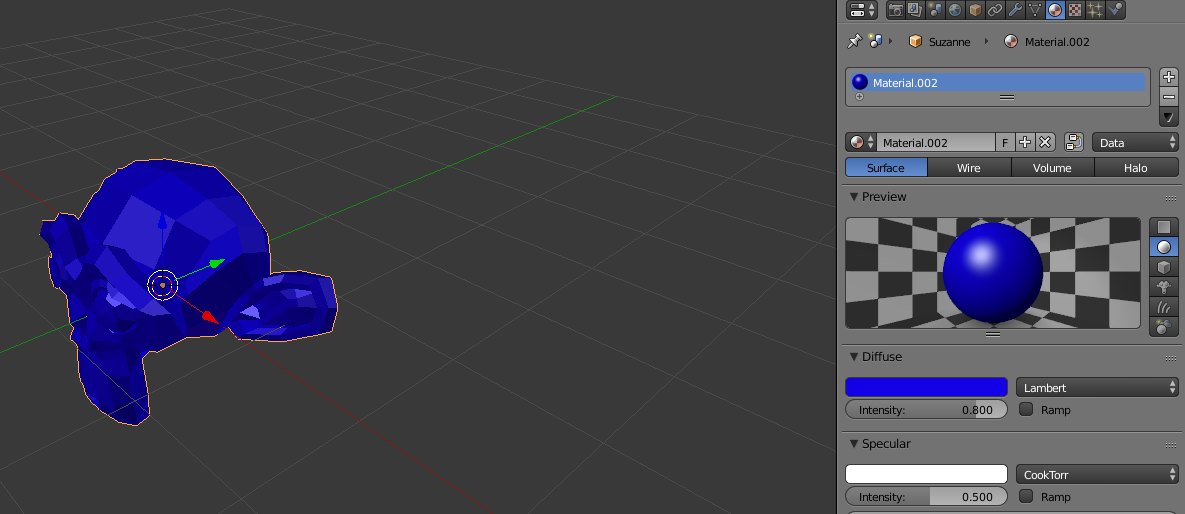Toggle the pin ID icon in breadcrumb

coord(854,42)
